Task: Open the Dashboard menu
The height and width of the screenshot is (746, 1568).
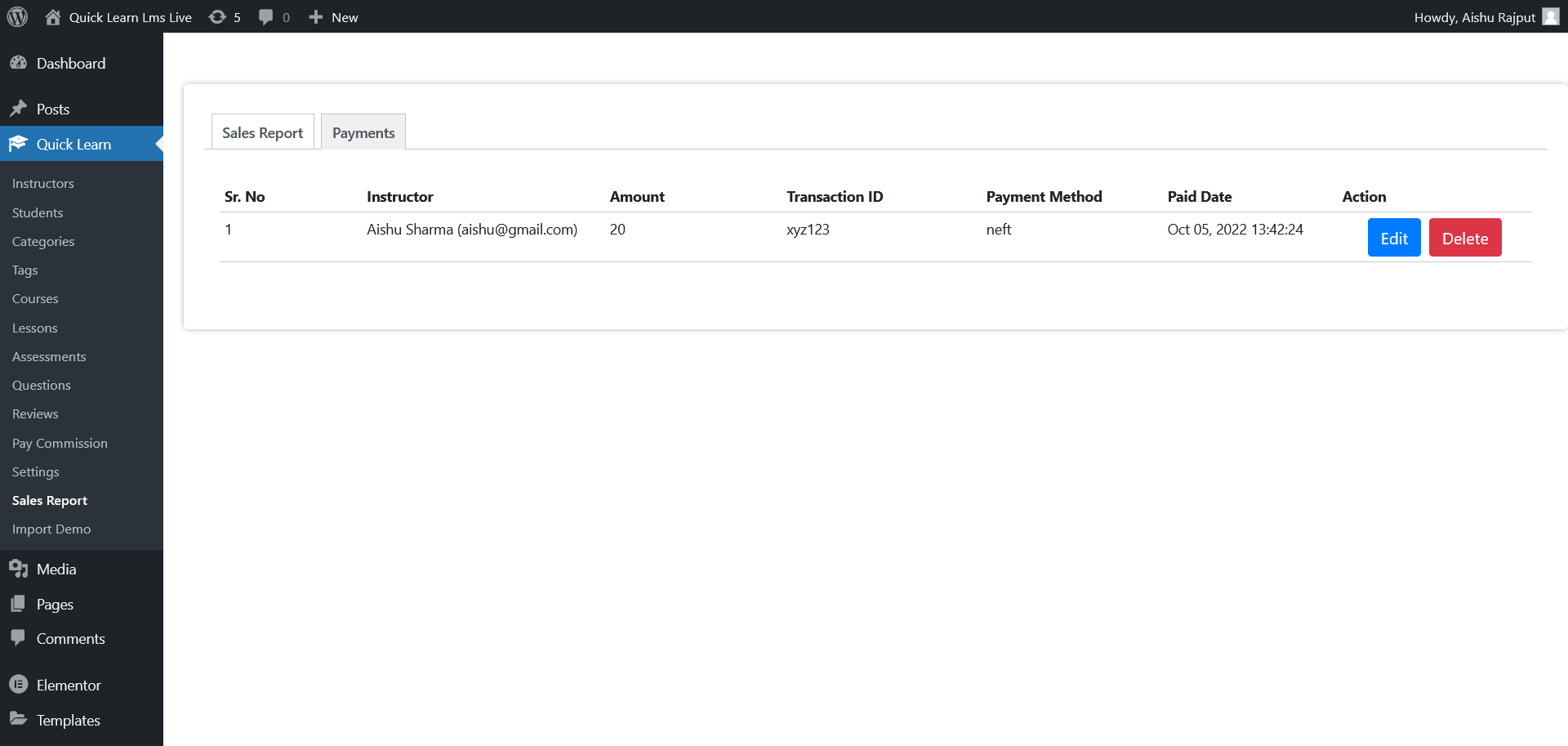Action: click(x=71, y=63)
